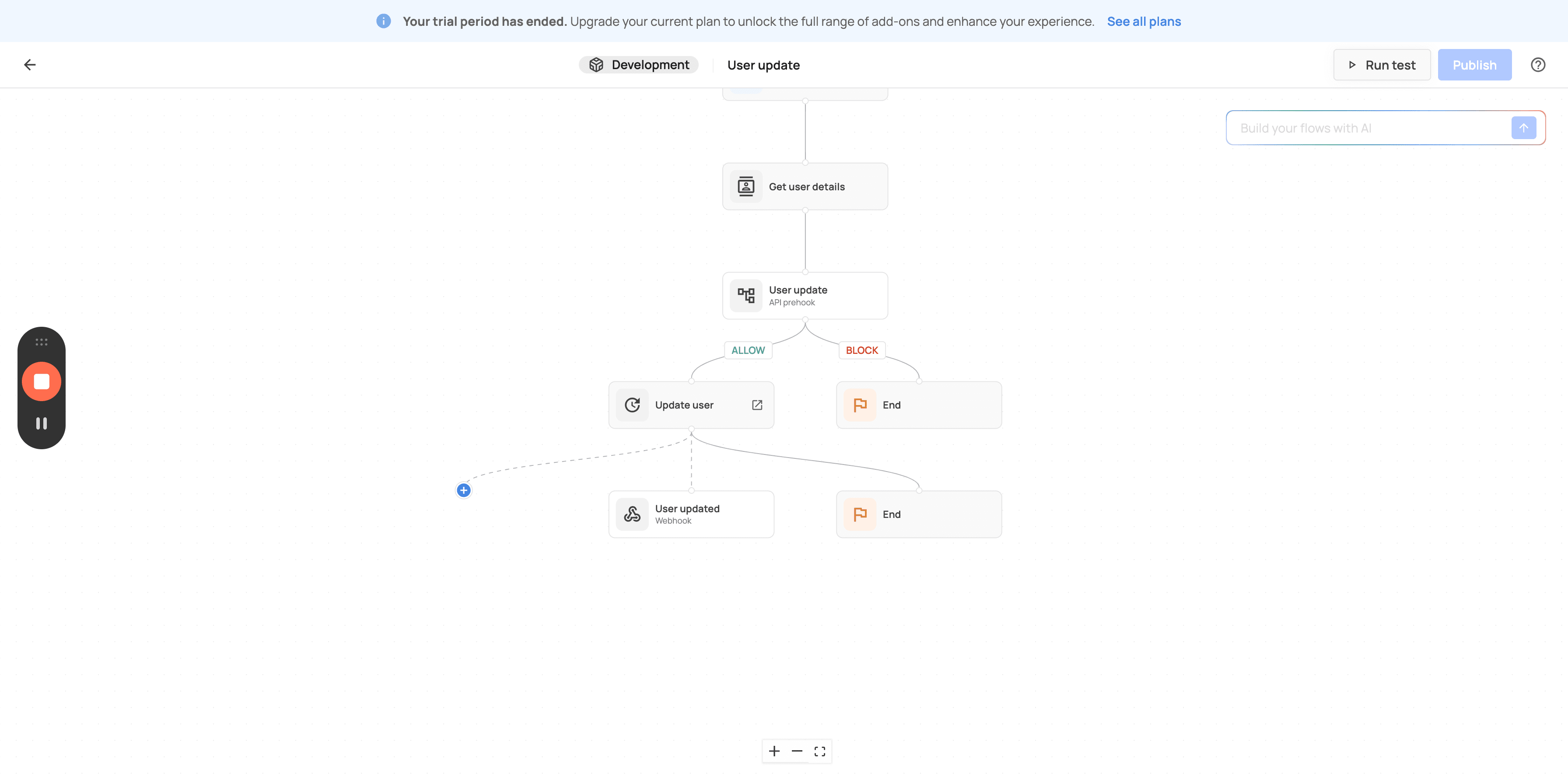Click the zoom out minus icon
The image size is (1568, 776).
tap(797, 751)
